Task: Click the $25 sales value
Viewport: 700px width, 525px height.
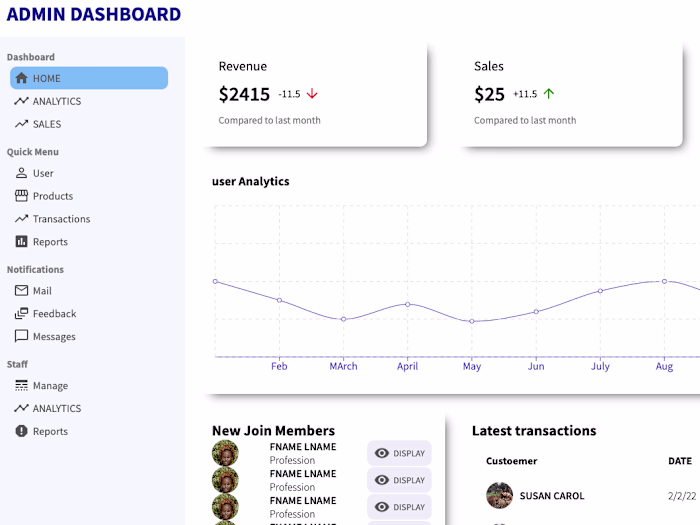Action: [x=489, y=94]
